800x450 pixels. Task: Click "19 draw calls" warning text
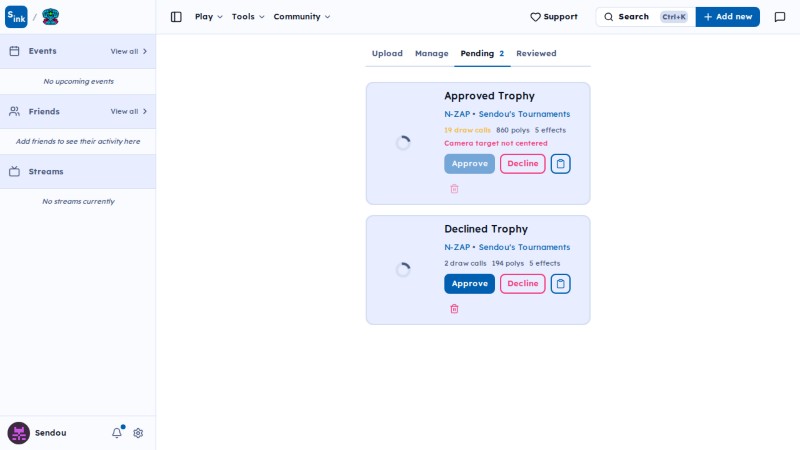point(467,130)
